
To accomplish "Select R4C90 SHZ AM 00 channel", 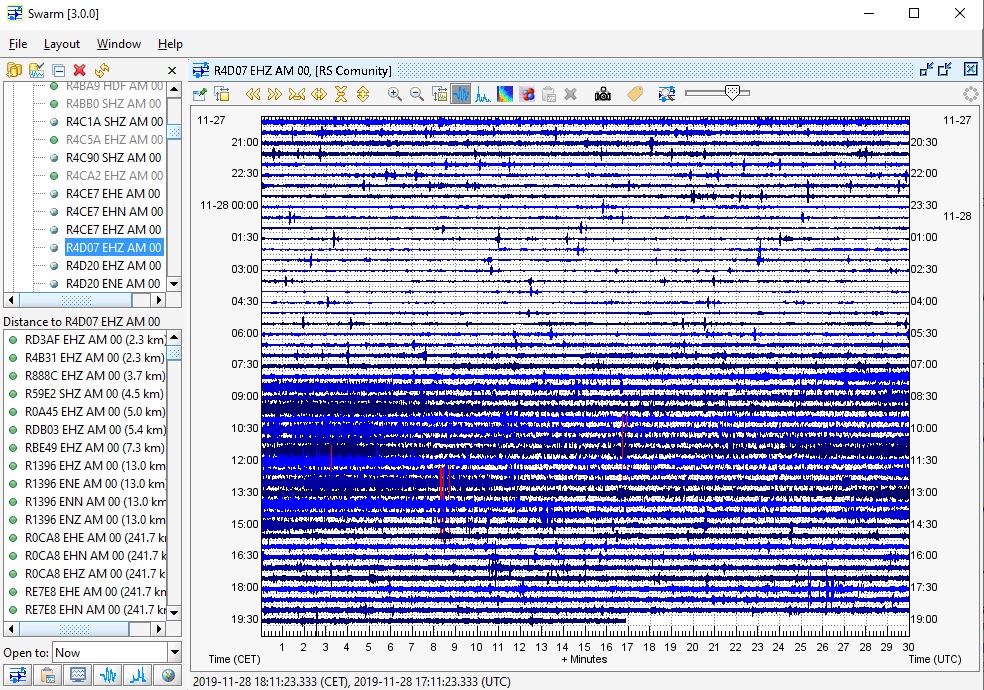I will [x=113, y=158].
